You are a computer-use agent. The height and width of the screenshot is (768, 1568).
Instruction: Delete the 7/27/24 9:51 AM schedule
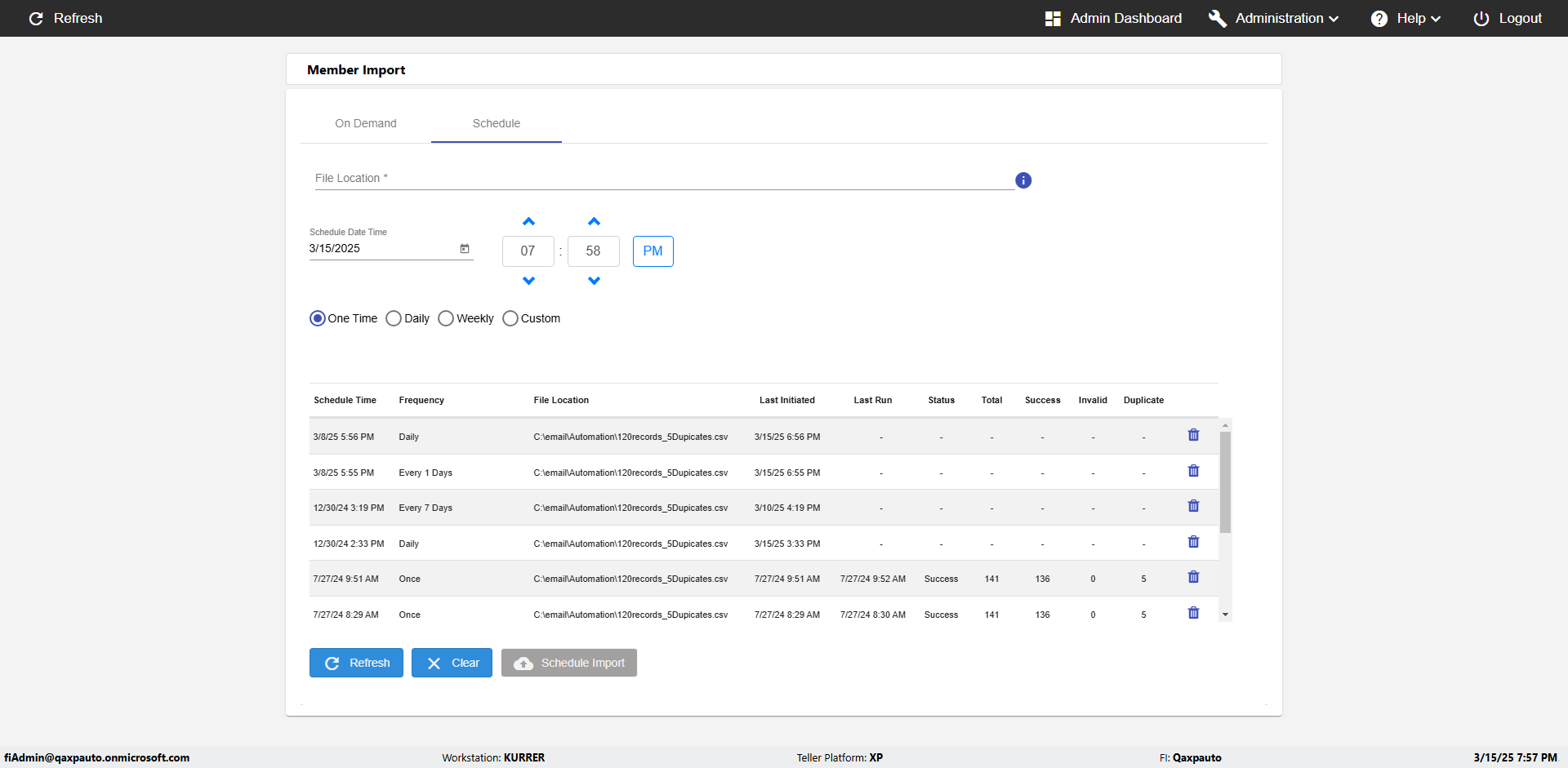[1193, 577]
